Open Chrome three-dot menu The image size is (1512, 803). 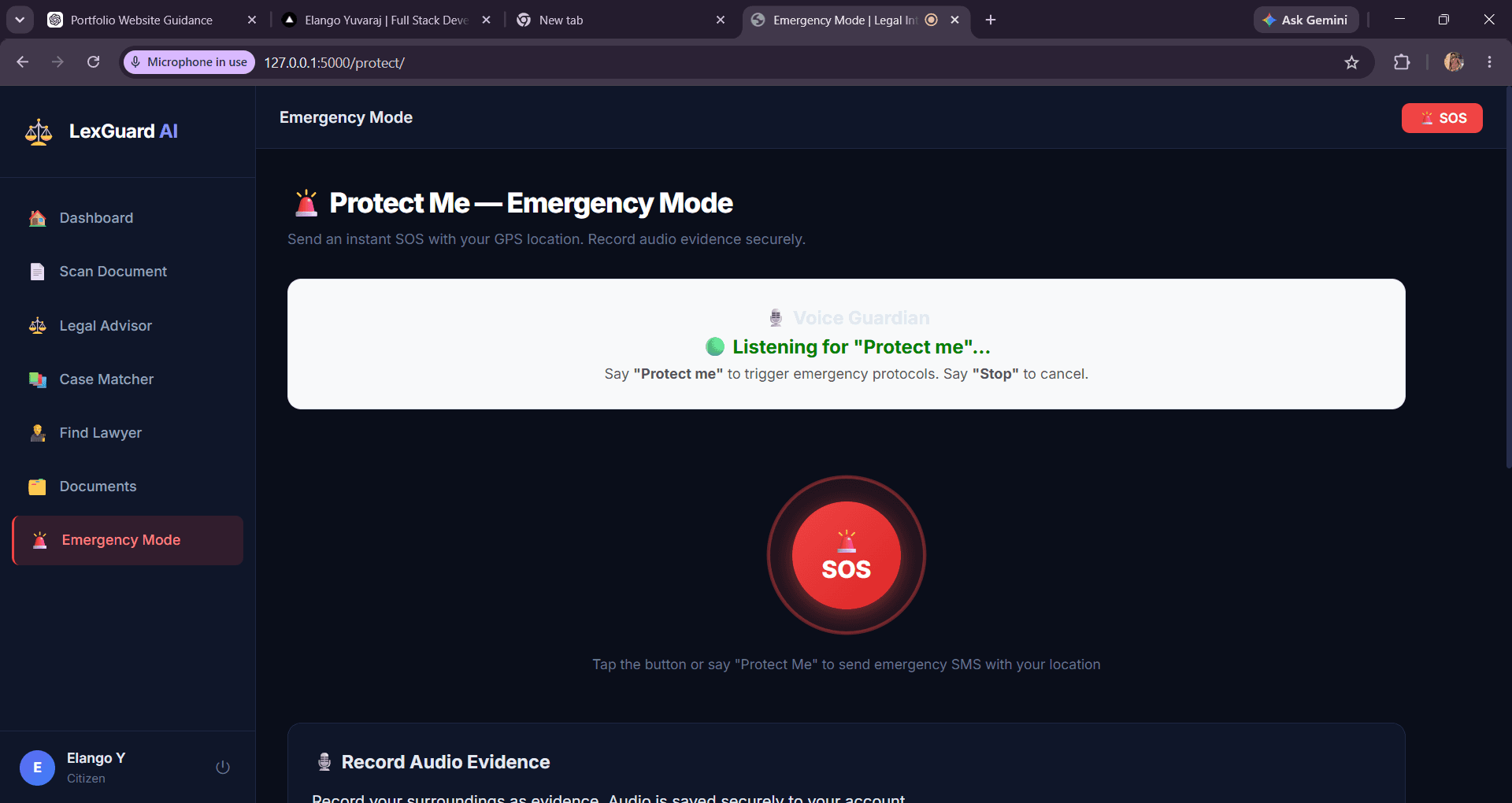coord(1489,62)
